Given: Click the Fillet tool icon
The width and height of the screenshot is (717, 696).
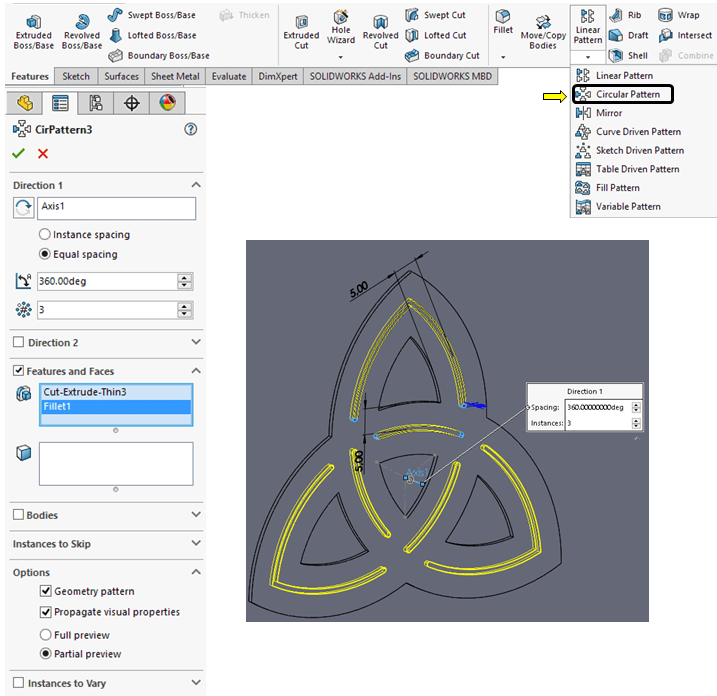Looking at the screenshot, I should coord(503,22).
